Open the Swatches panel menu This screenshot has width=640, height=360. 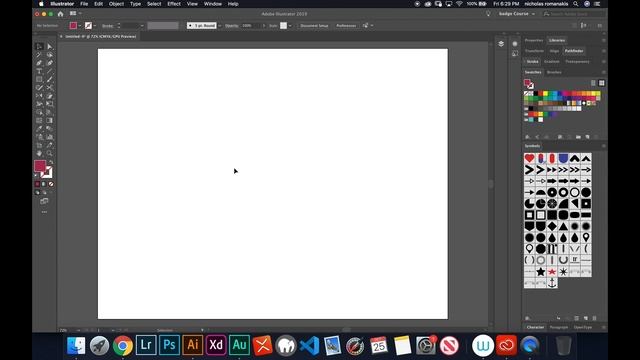pos(604,72)
